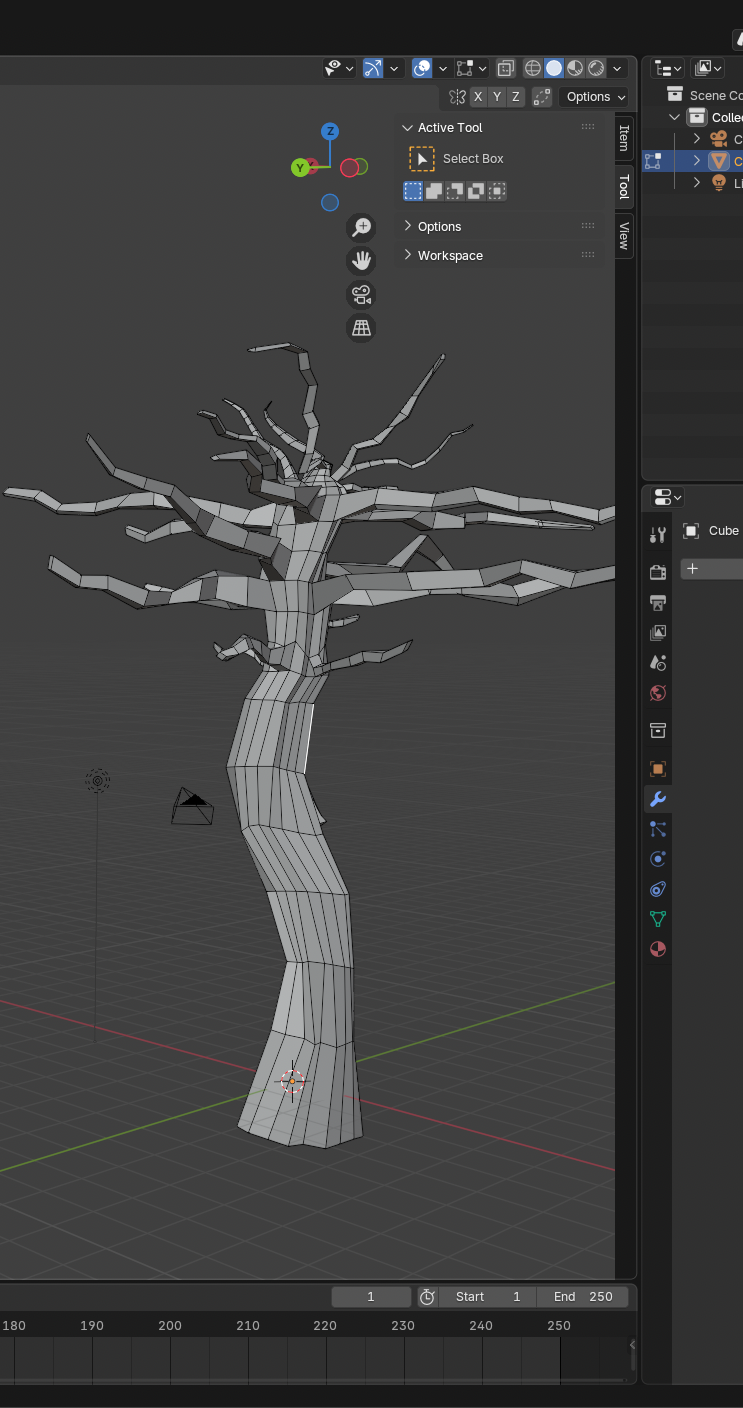
Task: Open the View Layer properties tab
Action: tap(658, 632)
